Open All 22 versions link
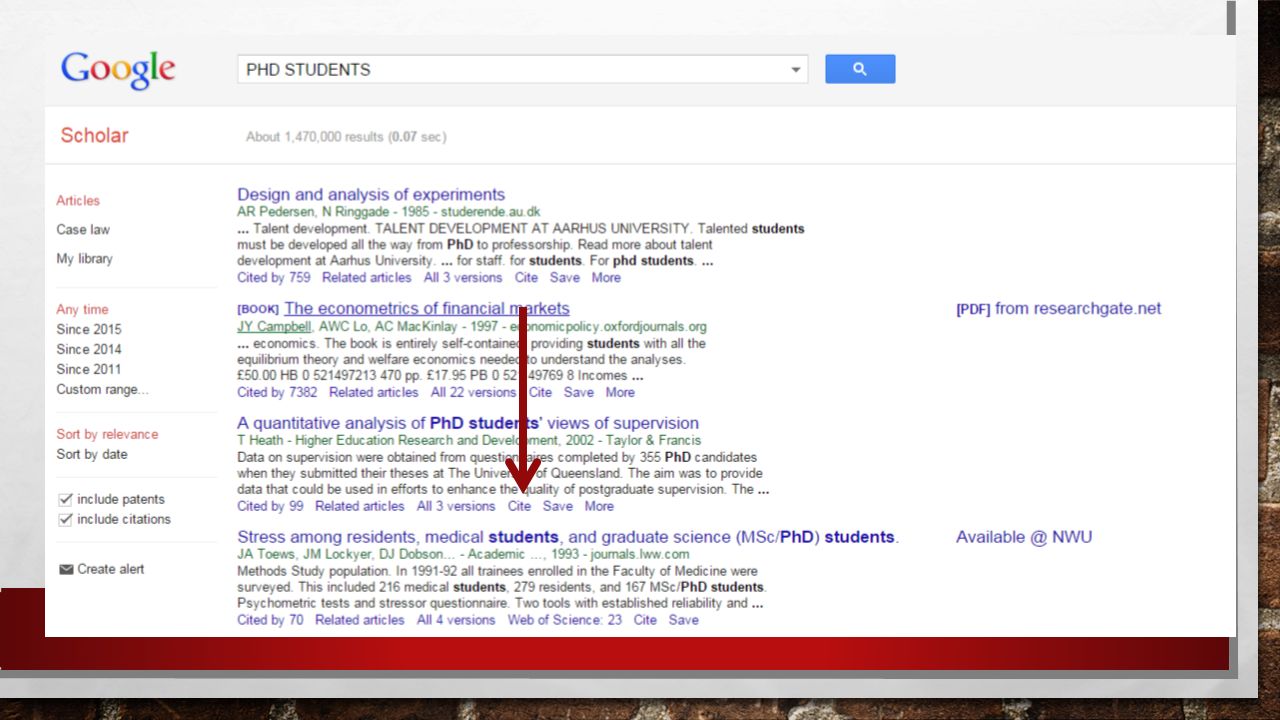 473,392
